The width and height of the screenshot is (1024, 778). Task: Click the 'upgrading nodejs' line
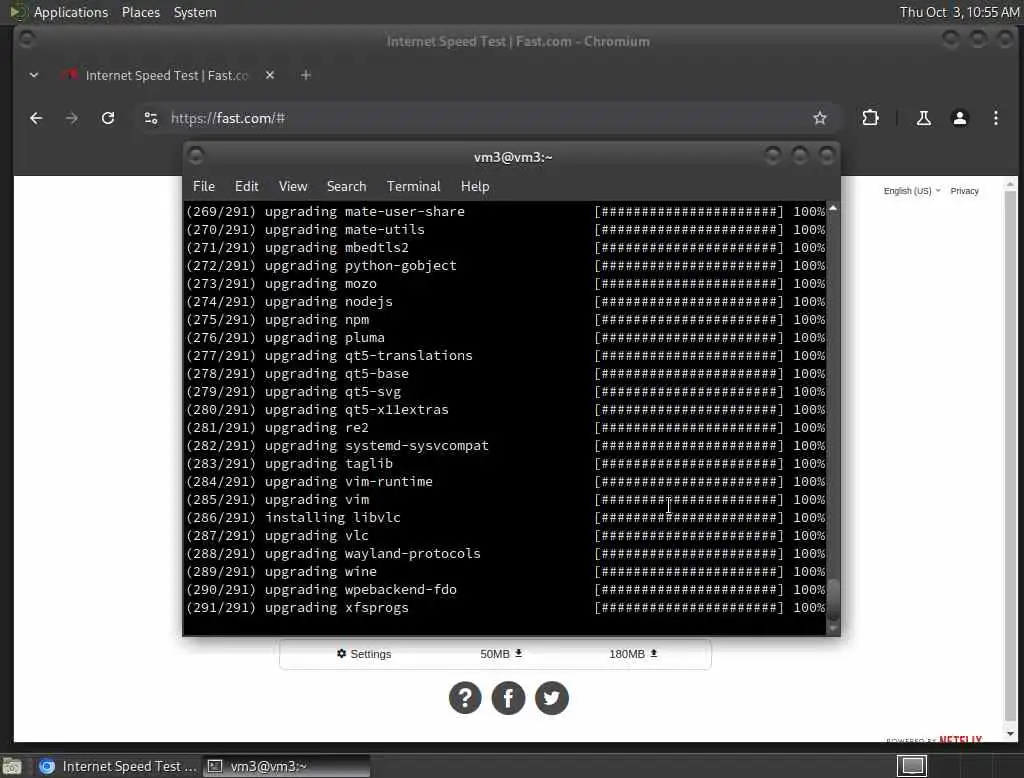coord(505,302)
